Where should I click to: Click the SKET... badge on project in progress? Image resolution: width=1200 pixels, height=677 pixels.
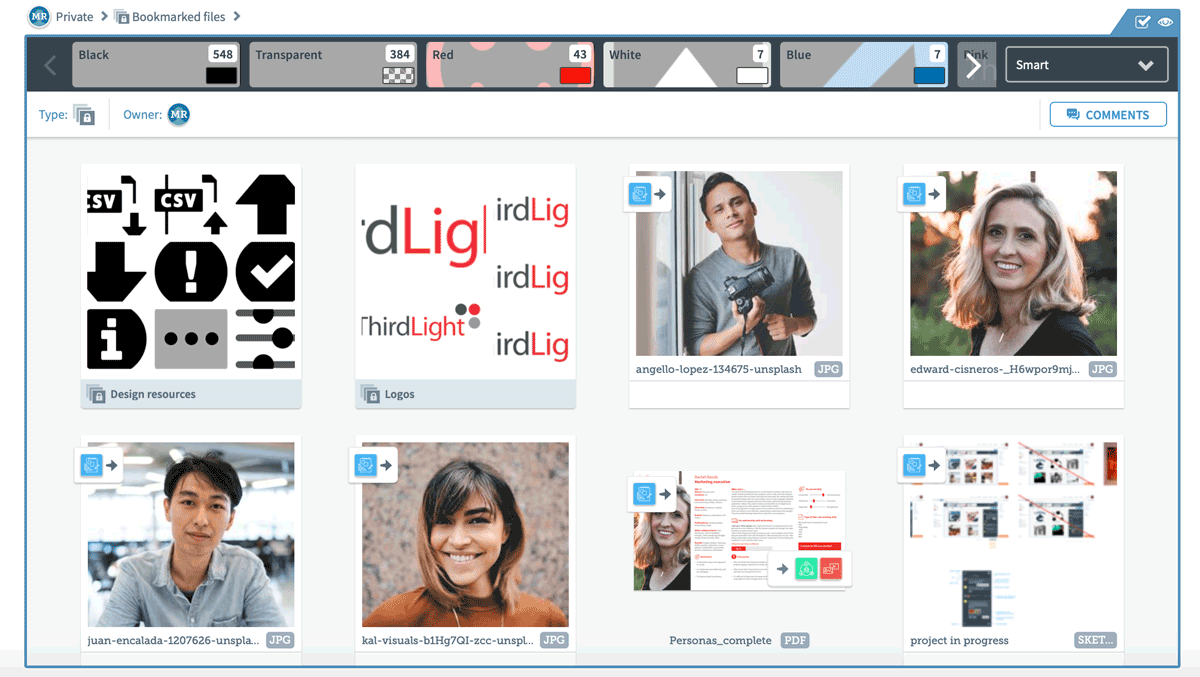tap(1096, 640)
